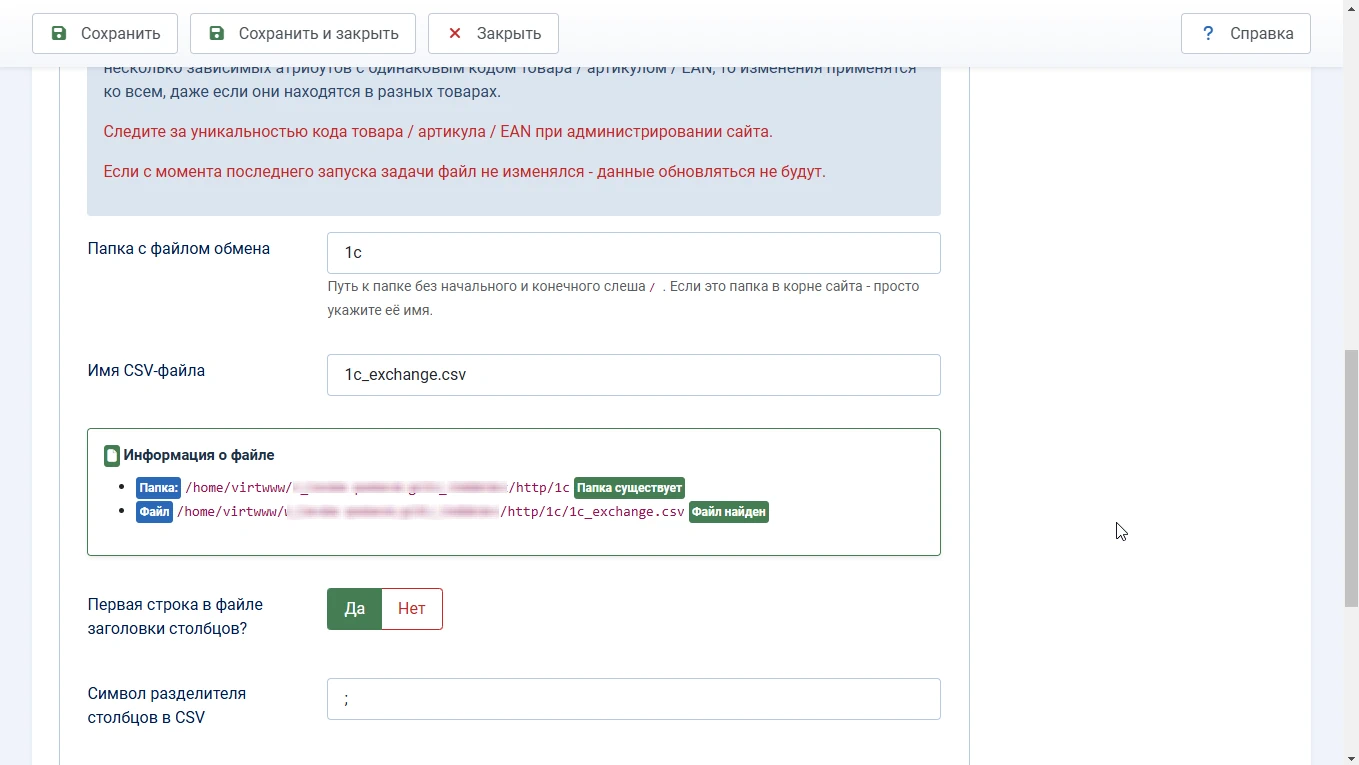Edit the CSV column separator field
The image size is (1359, 765).
(633, 699)
